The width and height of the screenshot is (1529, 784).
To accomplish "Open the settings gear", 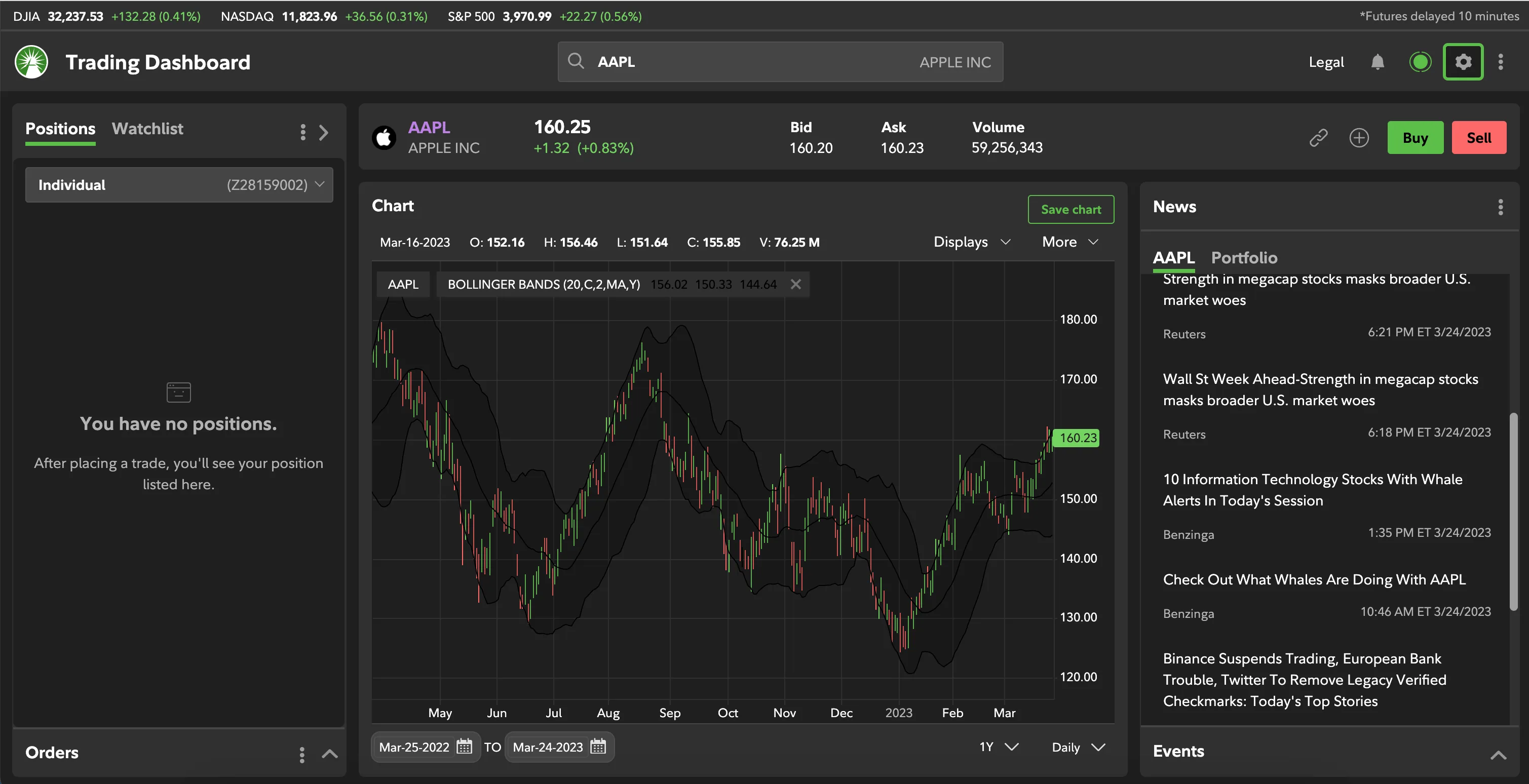I will (x=1463, y=62).
